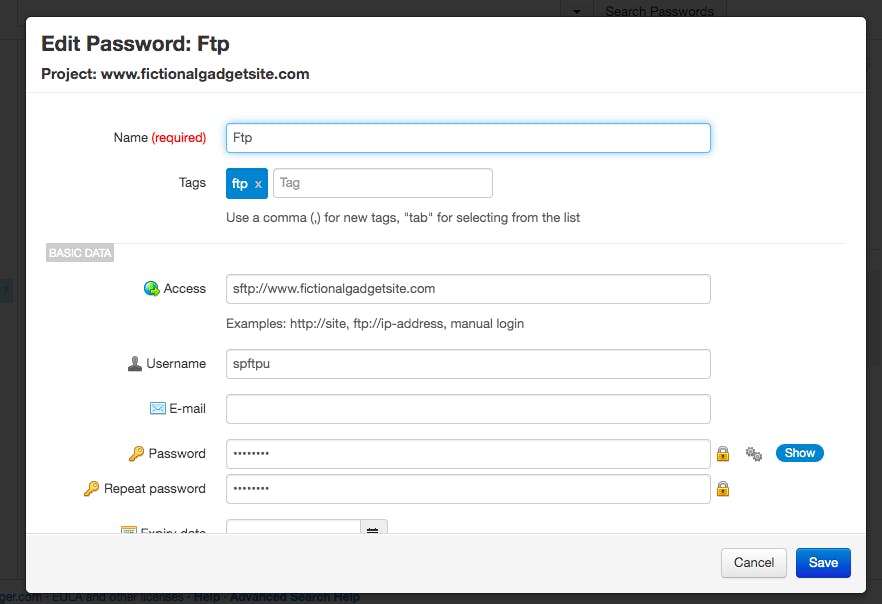Click into the Access URL field
The width and height of the screenshot is (882, 604).
click(x=468, y=289)
